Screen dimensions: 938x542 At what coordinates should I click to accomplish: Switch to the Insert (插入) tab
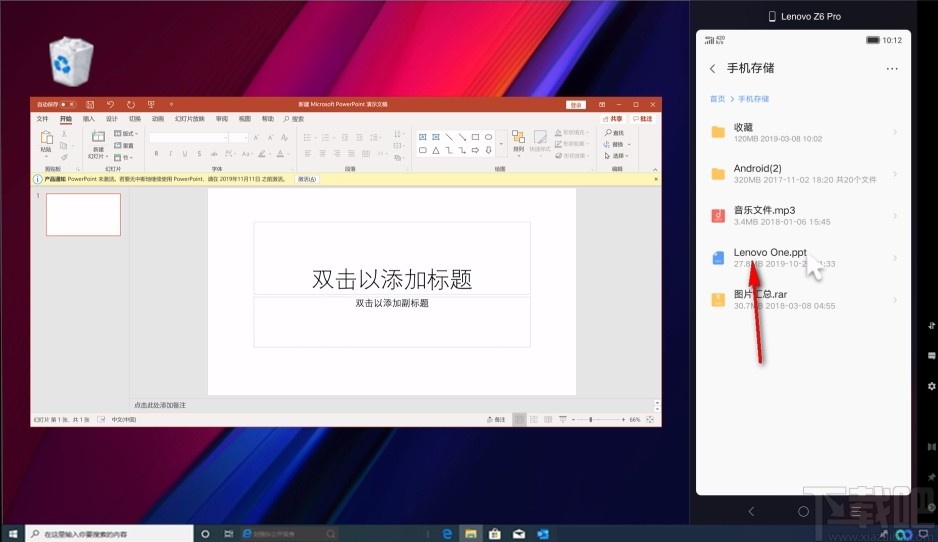[x=89, y=118]
